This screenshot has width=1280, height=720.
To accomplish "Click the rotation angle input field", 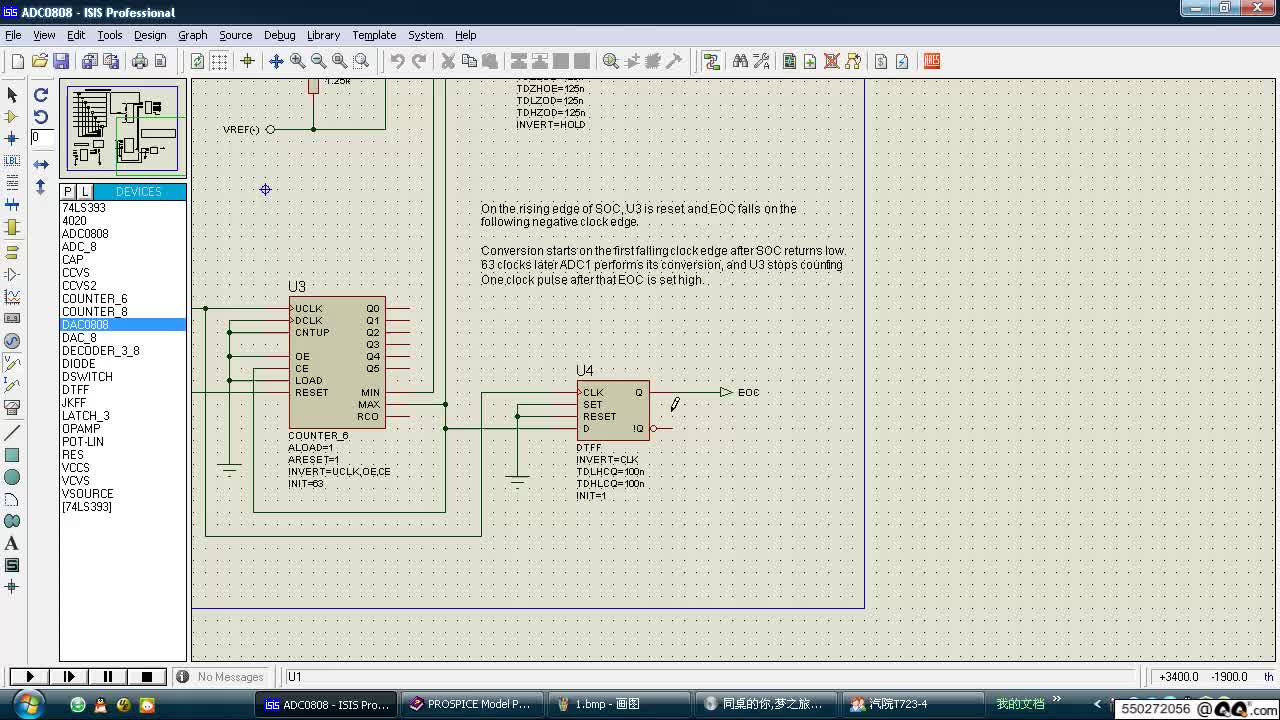I will pos(42,138).
